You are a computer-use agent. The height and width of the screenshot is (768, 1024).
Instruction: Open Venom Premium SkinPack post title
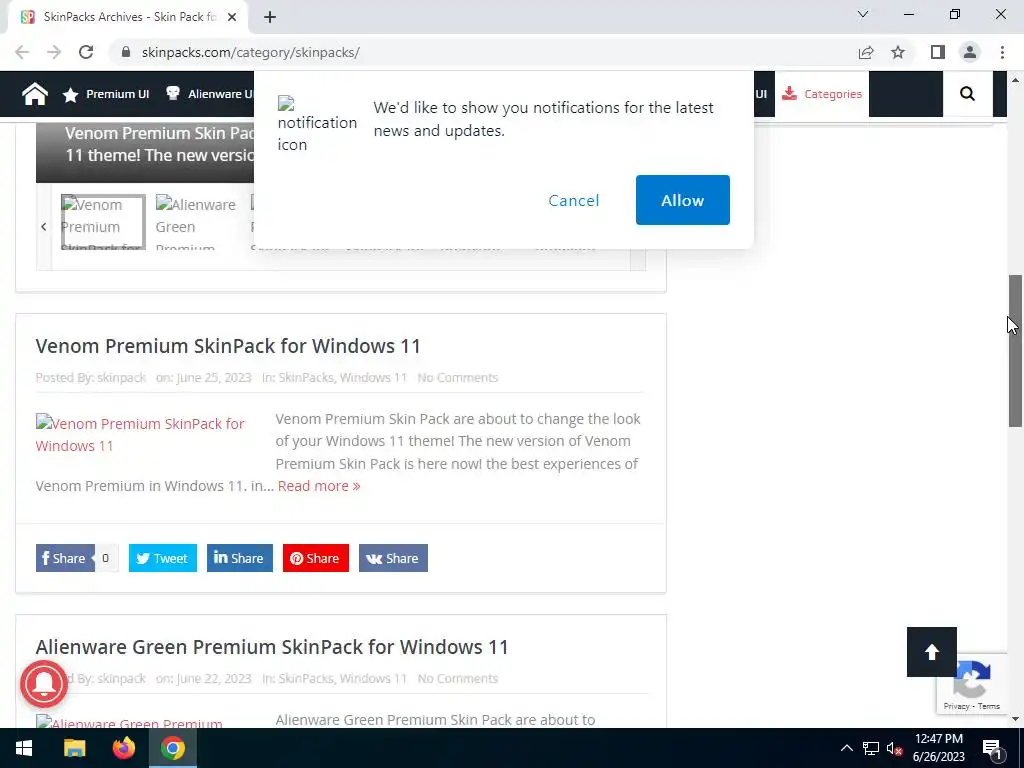(x=228, y=345)
